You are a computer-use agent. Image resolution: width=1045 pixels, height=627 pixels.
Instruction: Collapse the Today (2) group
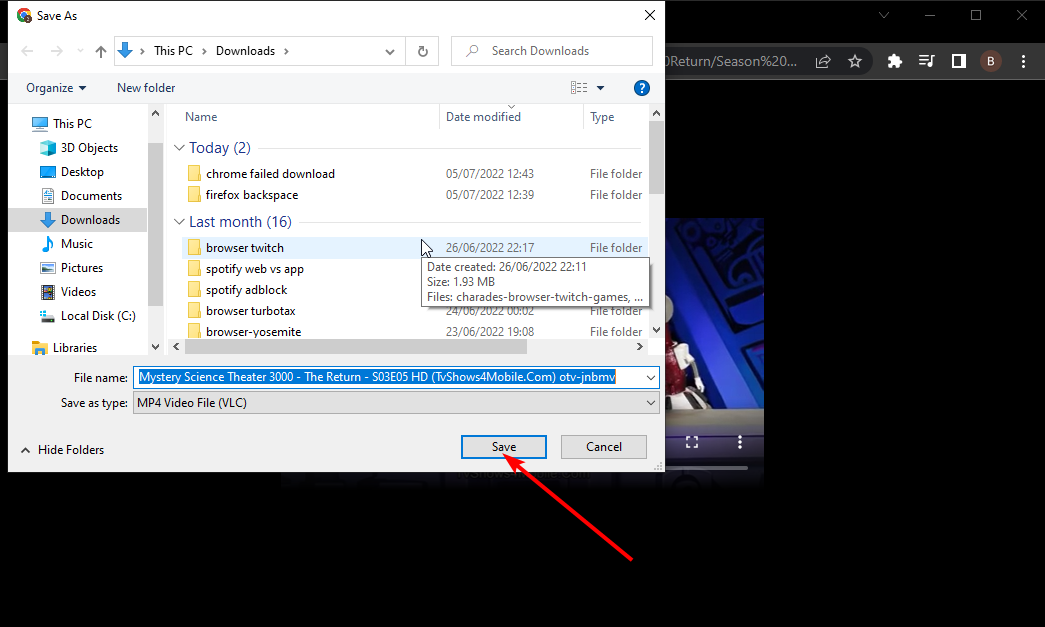point(179,148)
